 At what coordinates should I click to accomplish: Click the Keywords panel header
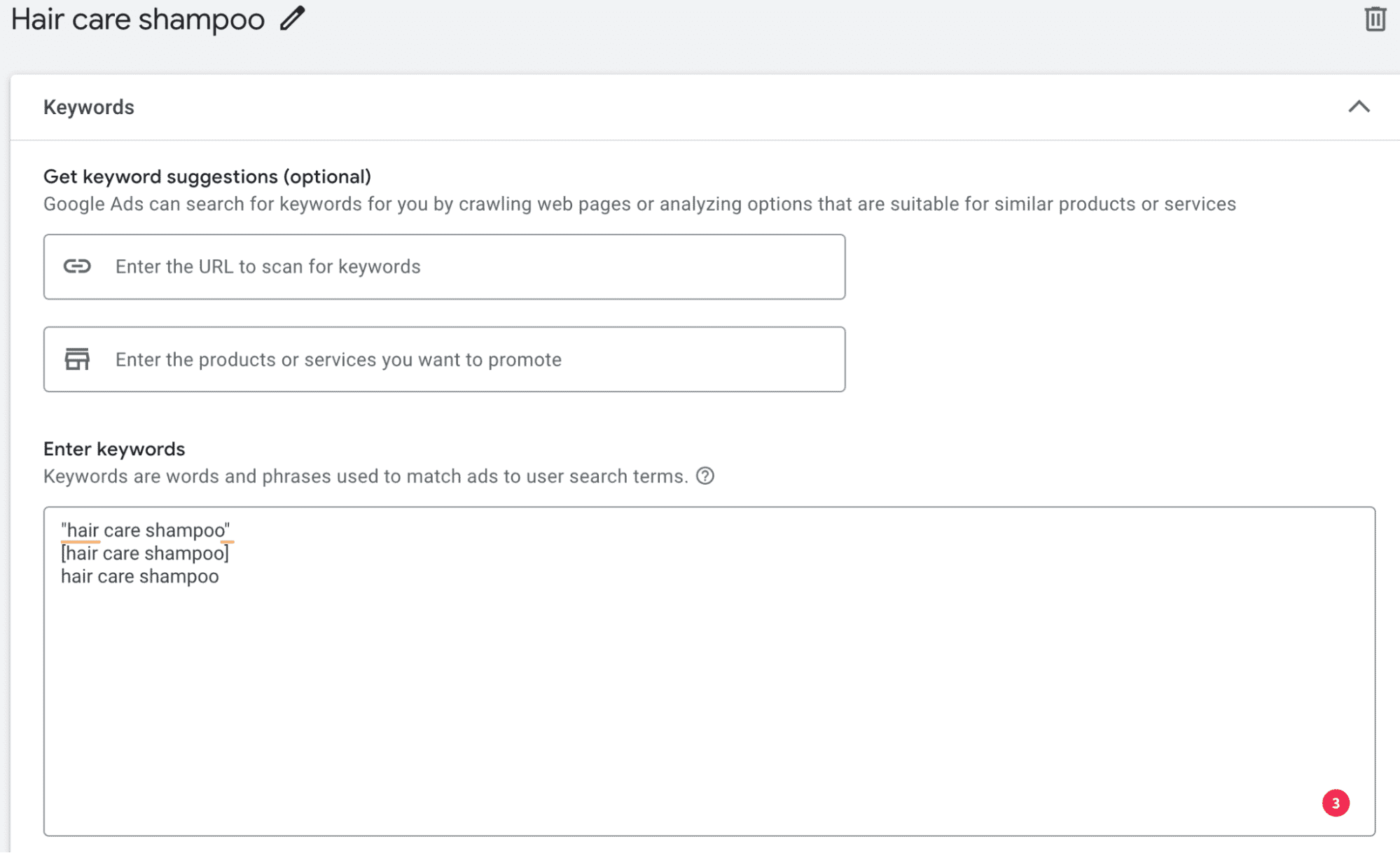pyautogui.click(x=88, y=107)
